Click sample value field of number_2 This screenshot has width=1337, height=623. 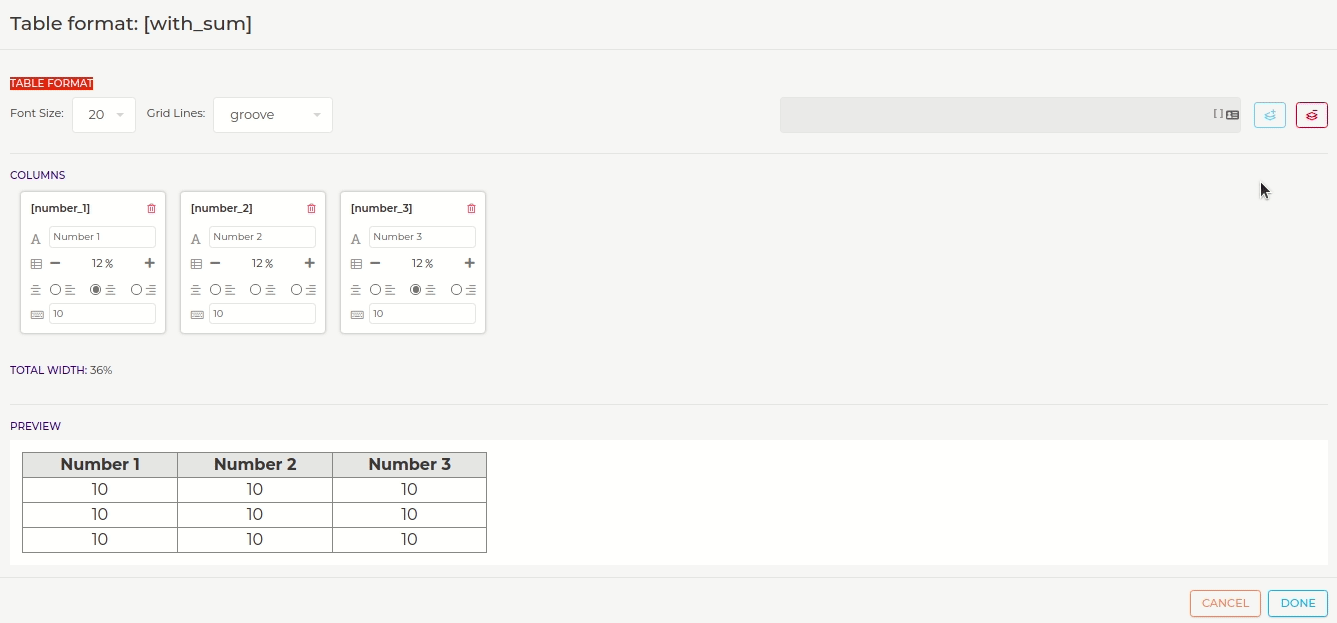(x=262, y=314)
